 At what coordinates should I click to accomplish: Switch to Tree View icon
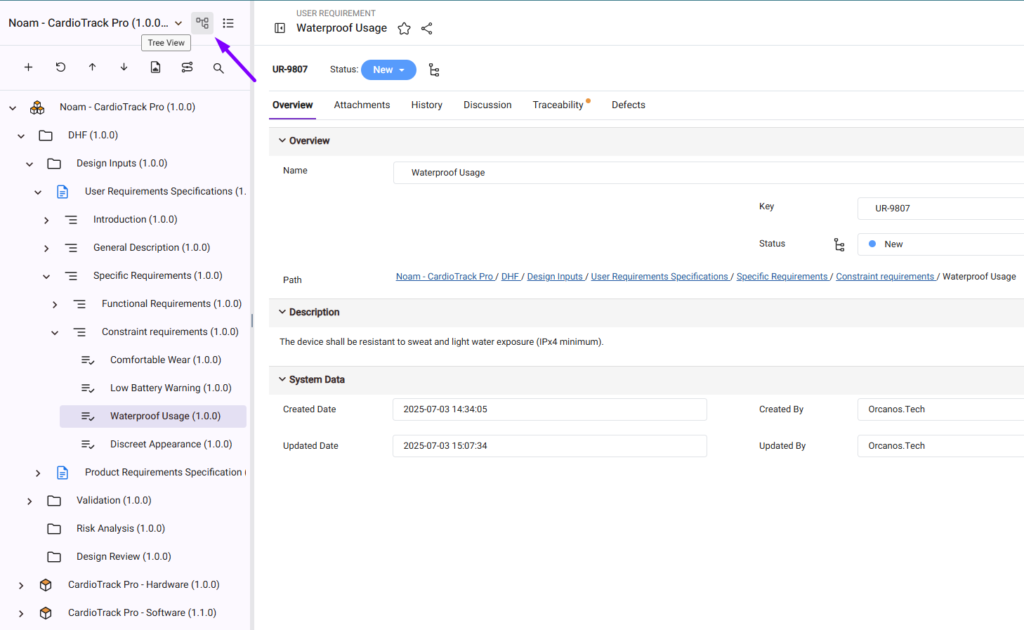tap(203, 23)
